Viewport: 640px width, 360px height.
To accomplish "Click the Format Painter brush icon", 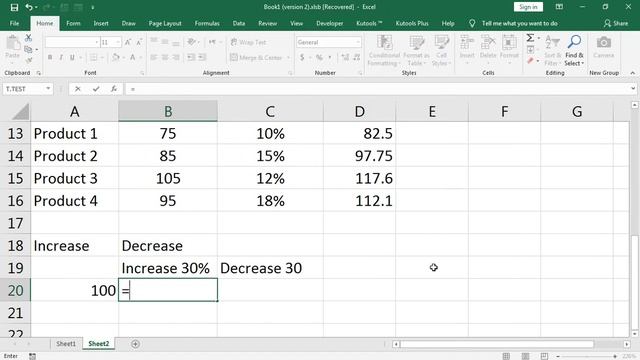I will (28, 60).
